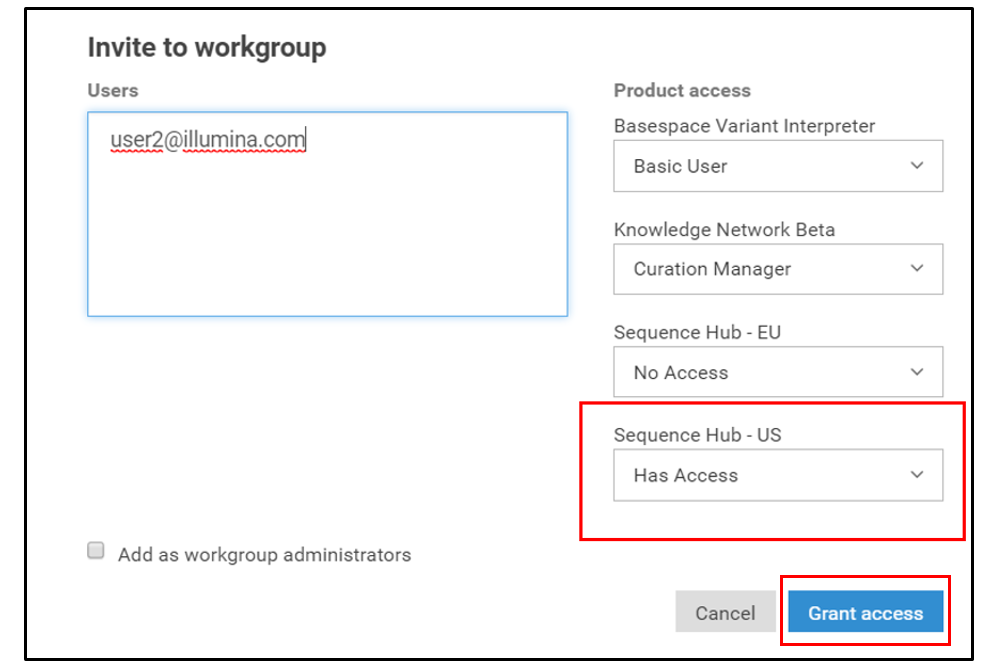Image resolution: width=981 pixels, height=672 pixels.
Task: Click the 'Invite to workgroup' dialog title
Action: pos(207,47)
